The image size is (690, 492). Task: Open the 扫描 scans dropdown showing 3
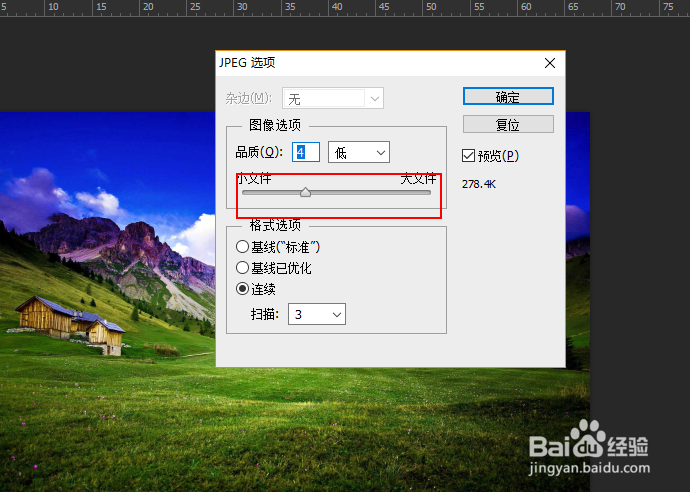(317, 314)
